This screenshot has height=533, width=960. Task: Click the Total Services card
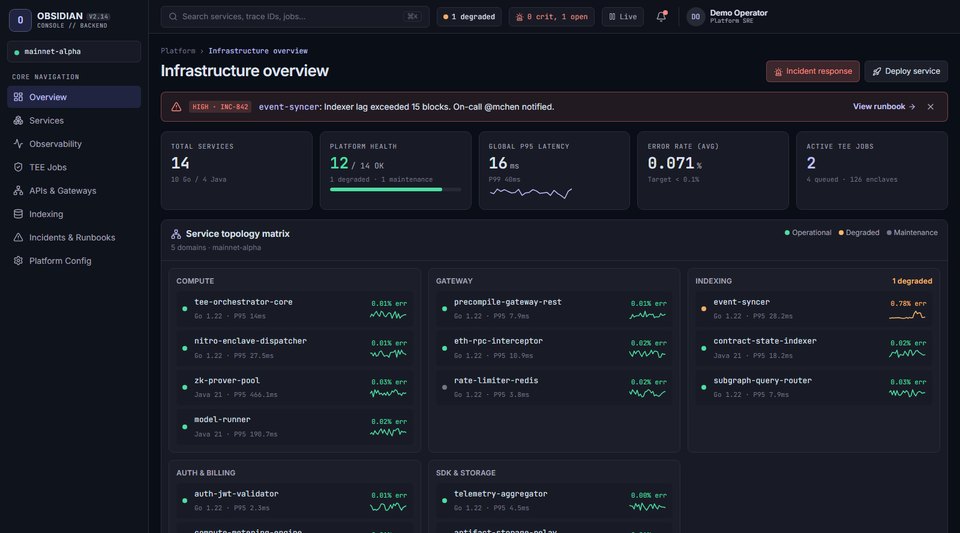(236, 171)
